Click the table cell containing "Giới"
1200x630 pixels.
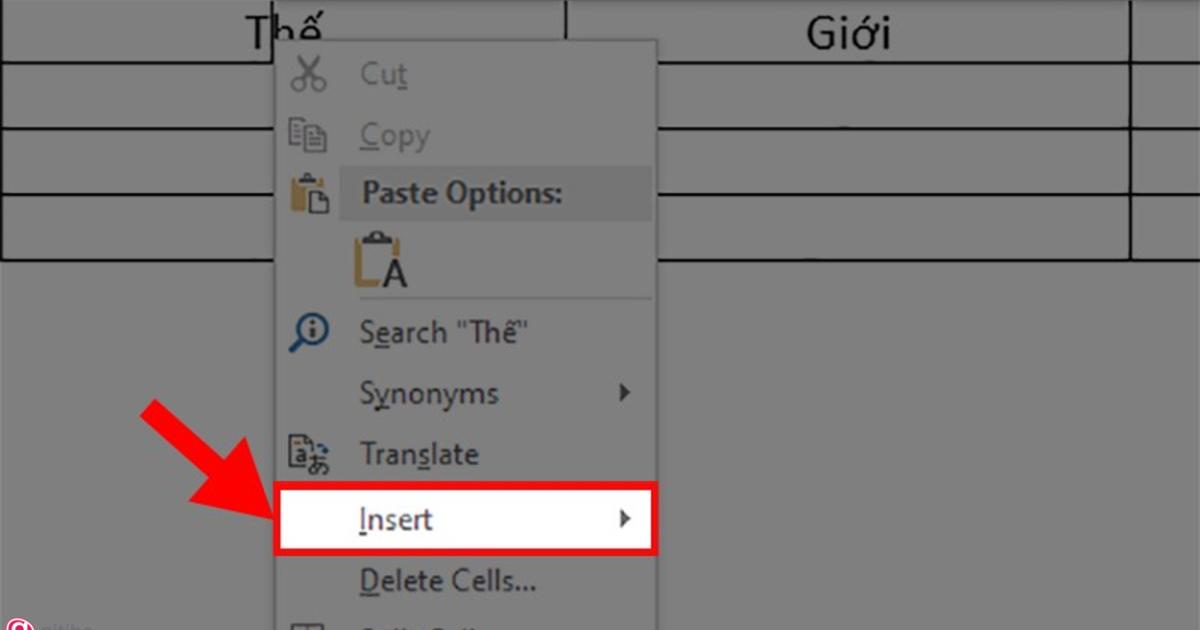tap(848, 33)
